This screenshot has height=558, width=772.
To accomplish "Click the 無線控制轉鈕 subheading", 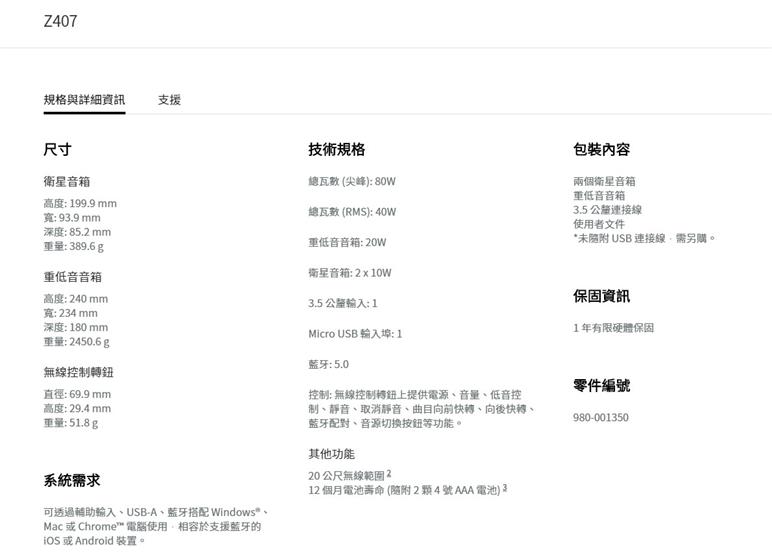I will click(78, 372).
